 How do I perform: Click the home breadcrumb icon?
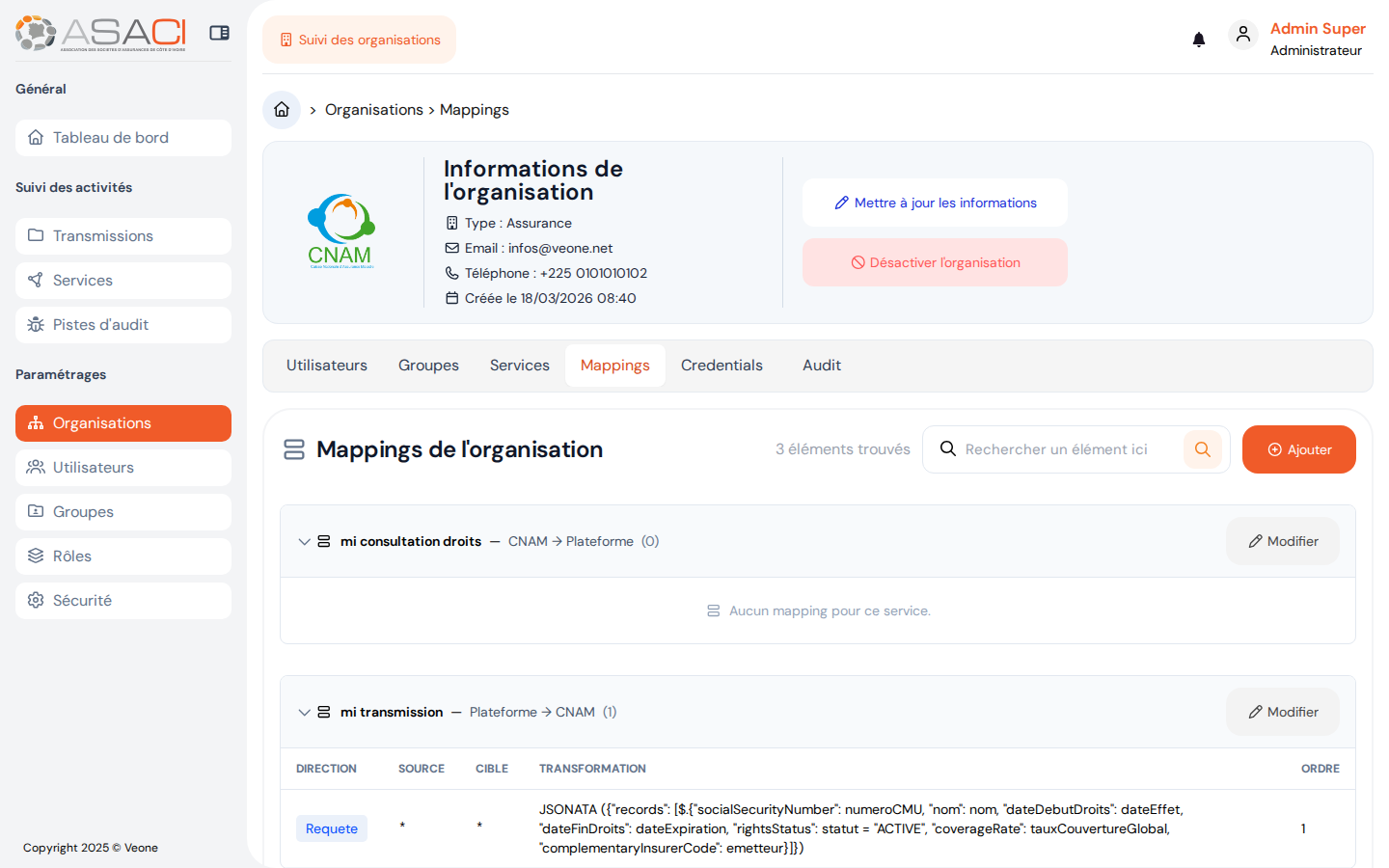pos(281,109)
